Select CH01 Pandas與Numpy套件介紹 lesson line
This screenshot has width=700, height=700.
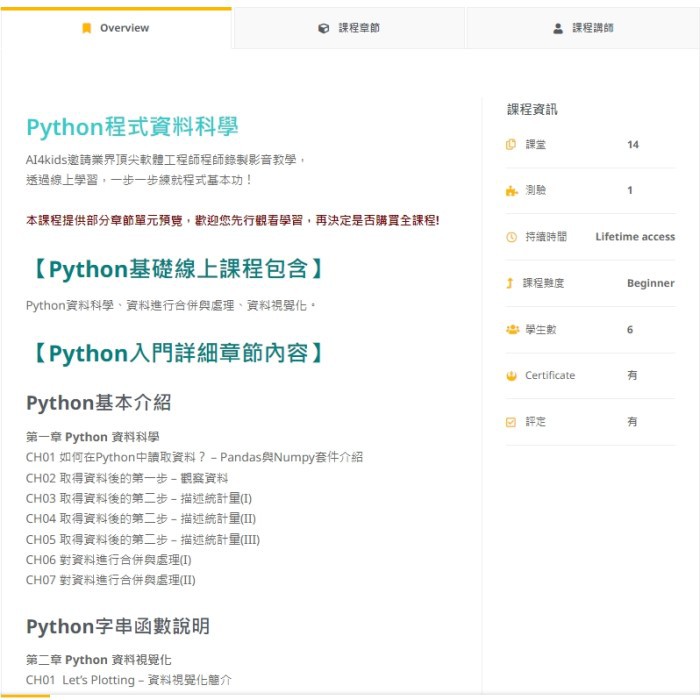[194, 457]
